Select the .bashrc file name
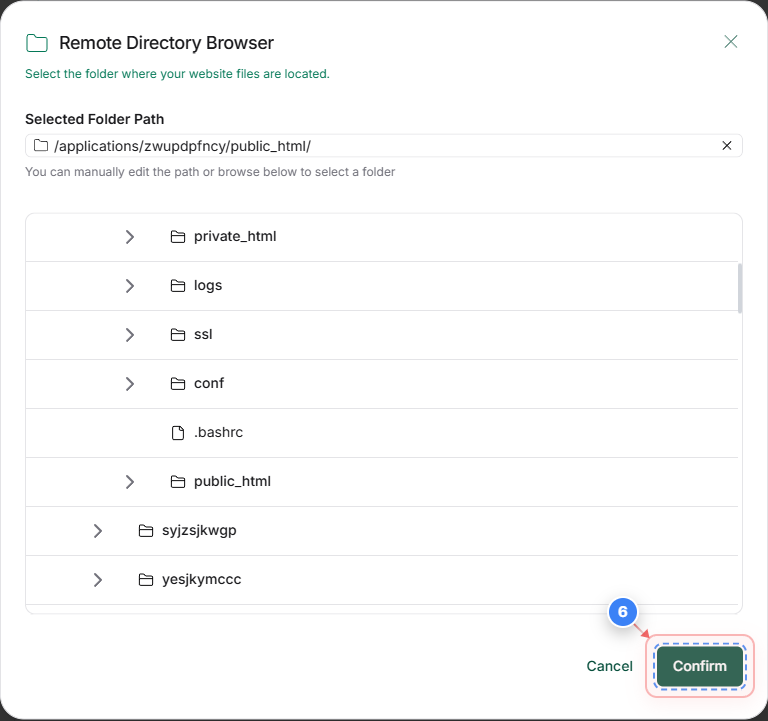The image size is (768, 721). click(218, 433)
